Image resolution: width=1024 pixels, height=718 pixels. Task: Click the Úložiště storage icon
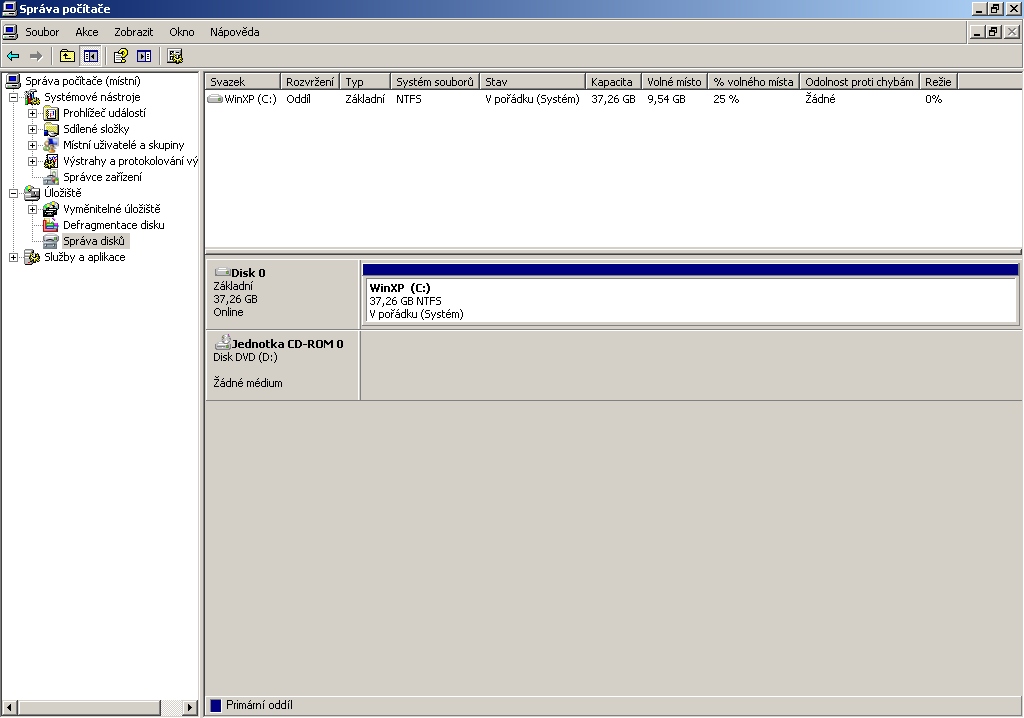(x=32, y=193)
